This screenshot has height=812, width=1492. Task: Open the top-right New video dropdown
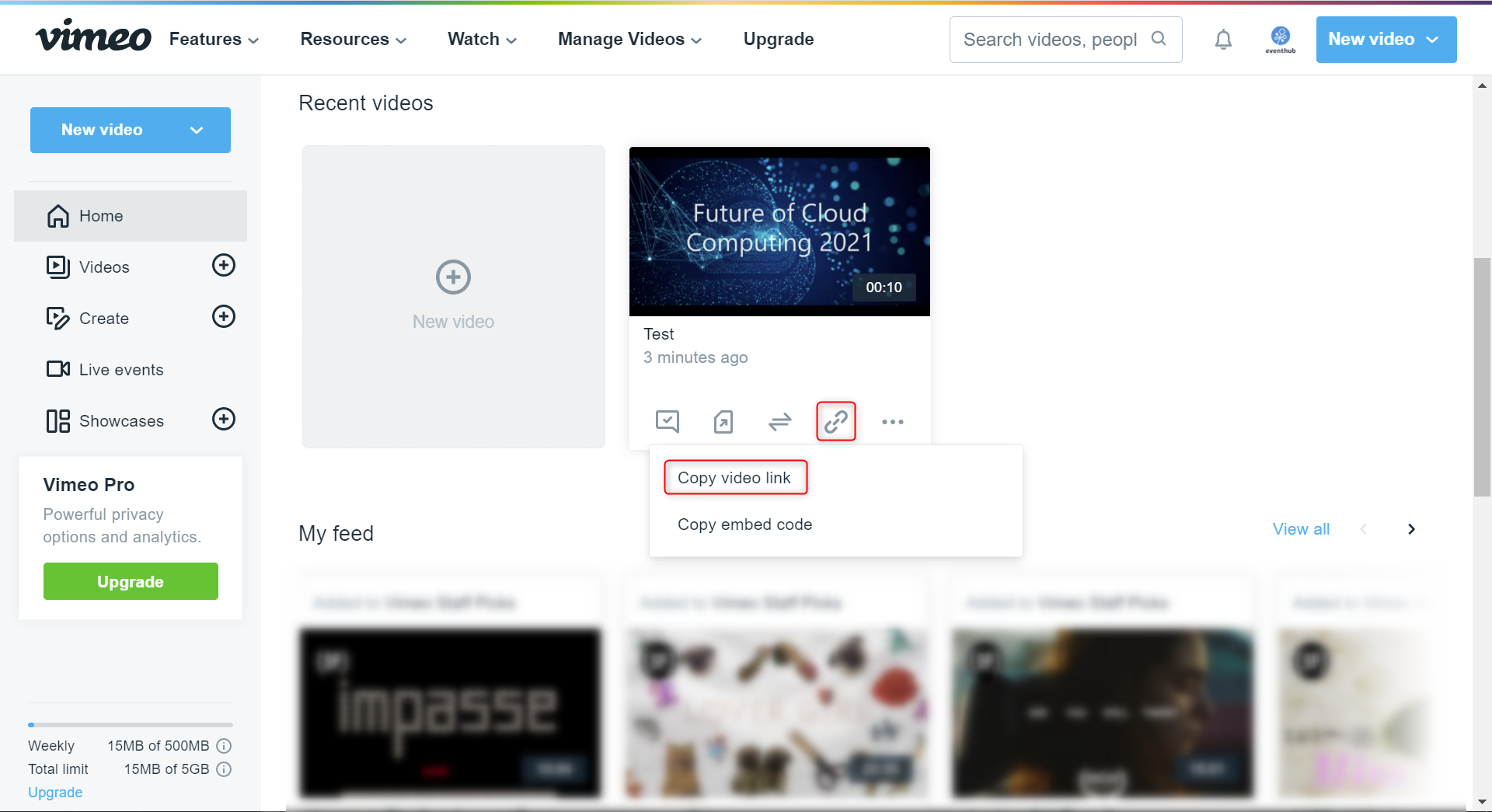pyautogui.click(x=1386, y=40)
